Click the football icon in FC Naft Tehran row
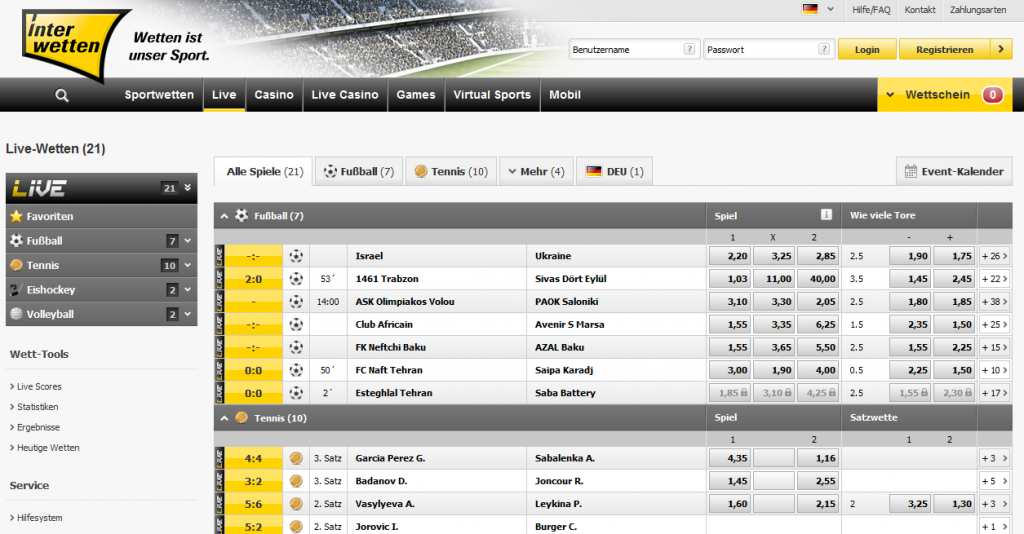The height and width of the screenshot is (534, 1024). (296, 370)
